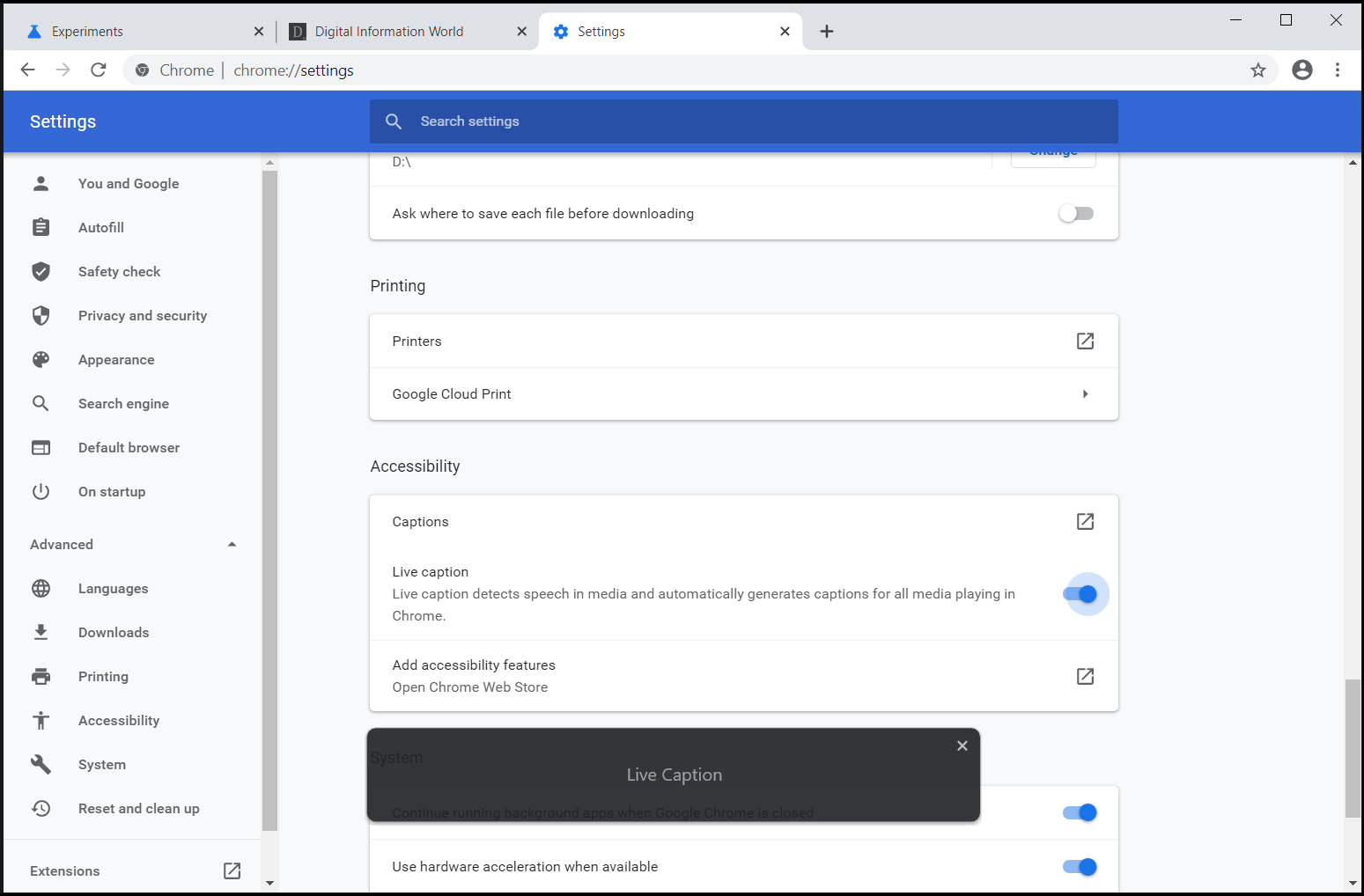Click the Safety check shield icon
1364x896 pixels.
click(x=41, y=271)
